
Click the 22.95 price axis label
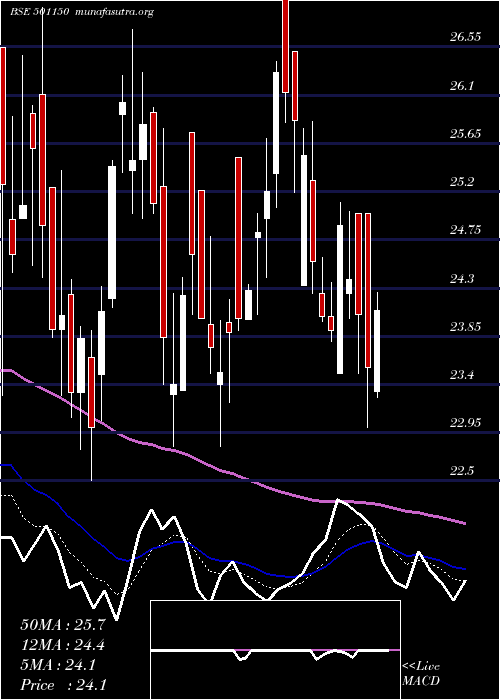click(x=465, y=423)
